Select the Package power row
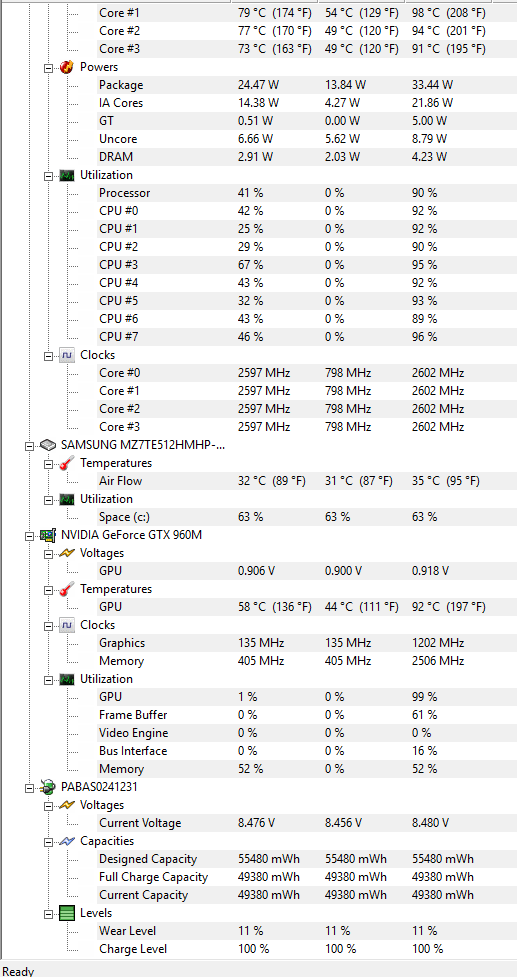The image size is (517, 977). click(x=305, y=85)
